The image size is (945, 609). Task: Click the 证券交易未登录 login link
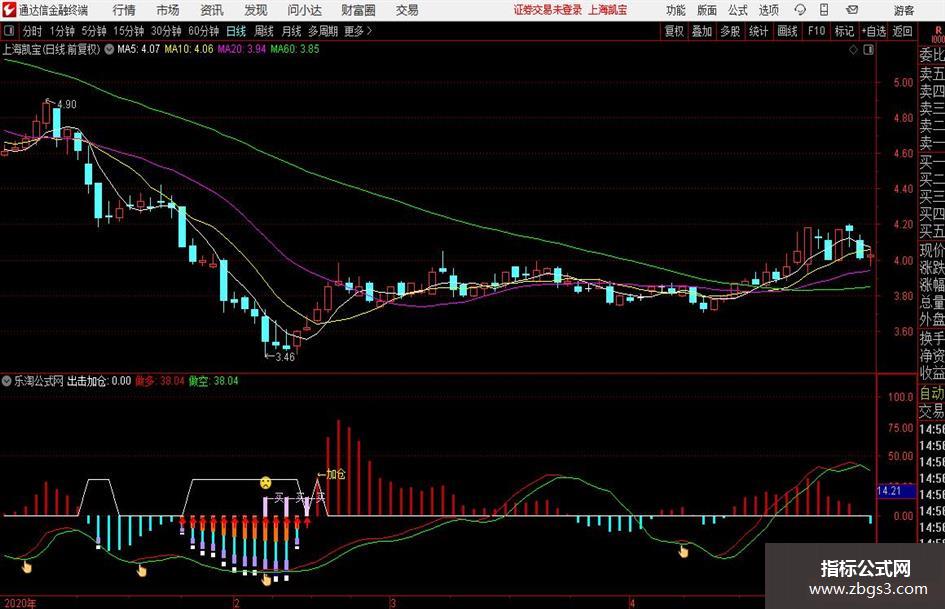coord(548,10)
